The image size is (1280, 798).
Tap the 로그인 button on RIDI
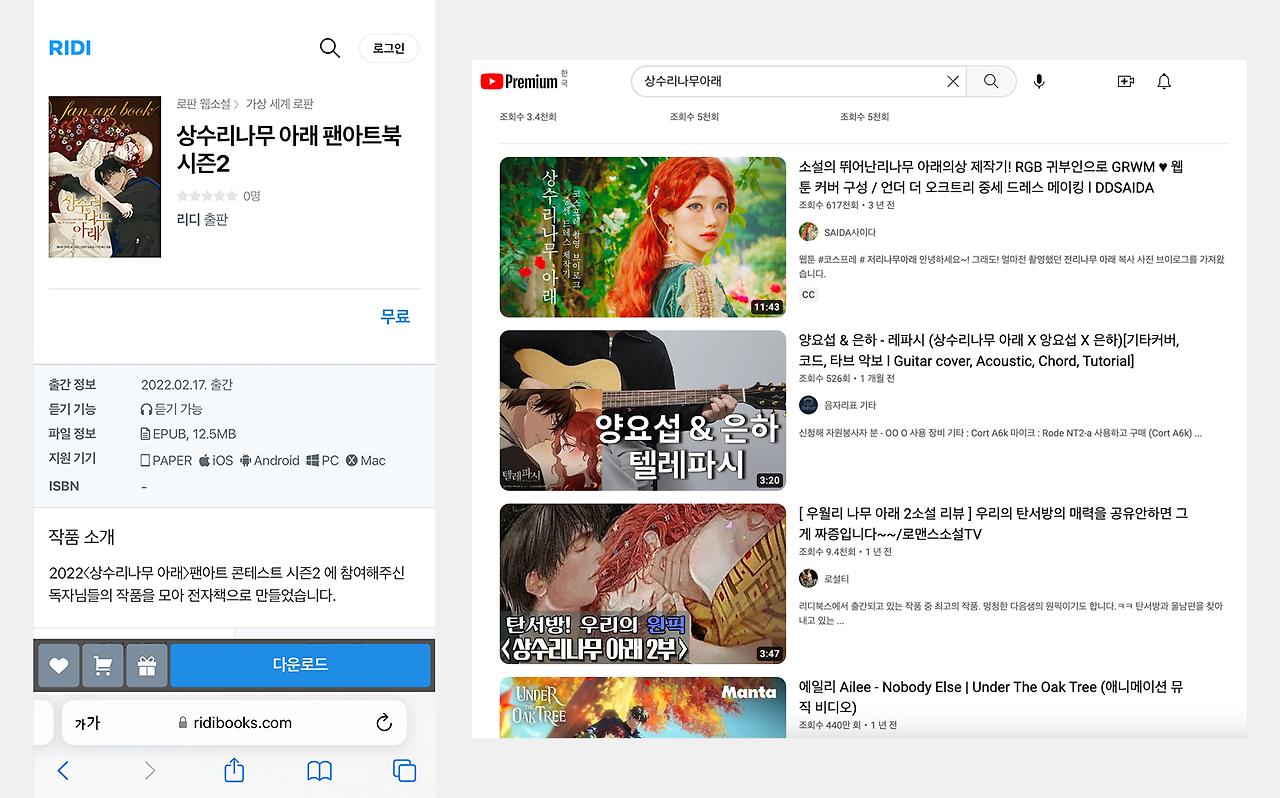point(389,48)
